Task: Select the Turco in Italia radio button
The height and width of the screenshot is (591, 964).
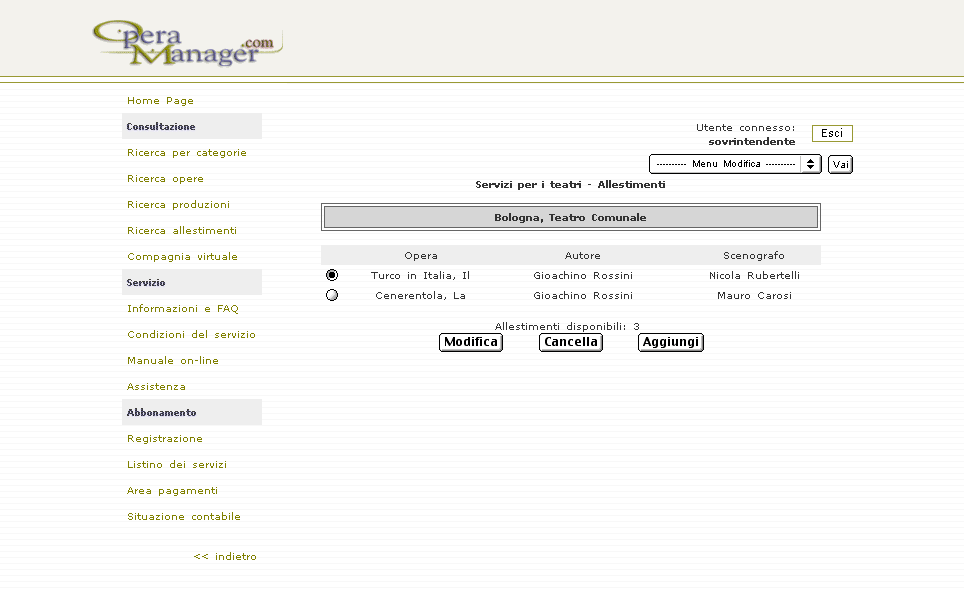Action: 332,275
